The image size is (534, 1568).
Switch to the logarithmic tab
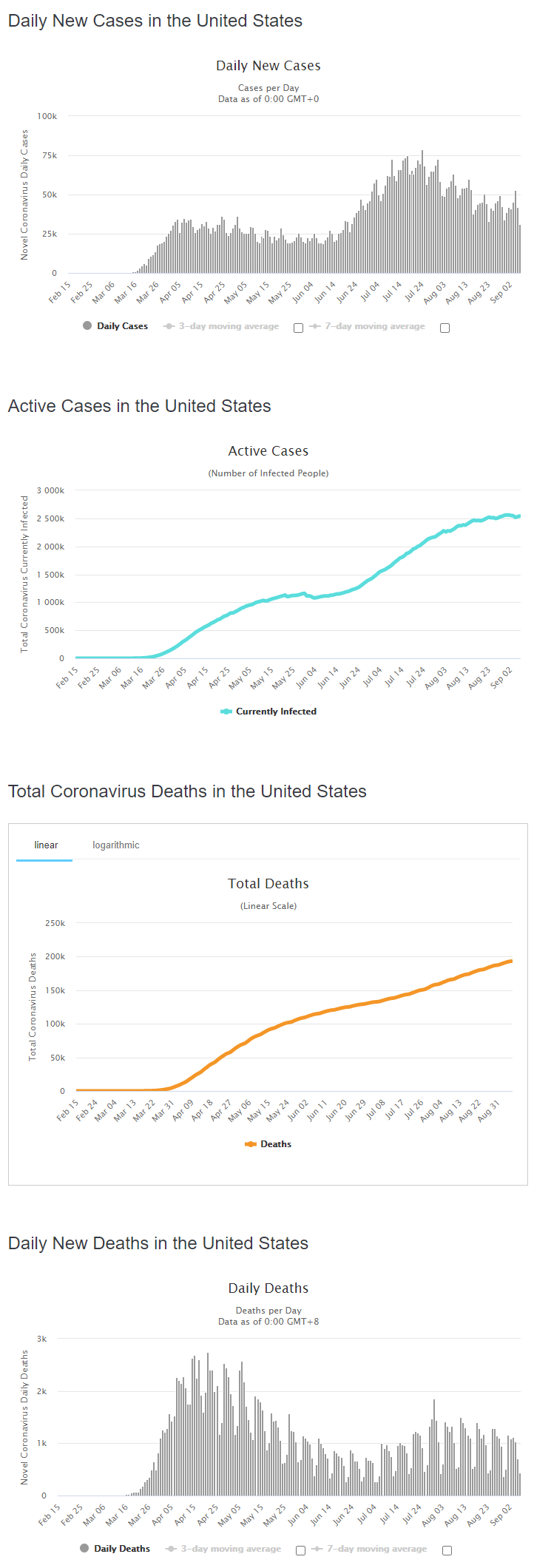tap(115, 845)
